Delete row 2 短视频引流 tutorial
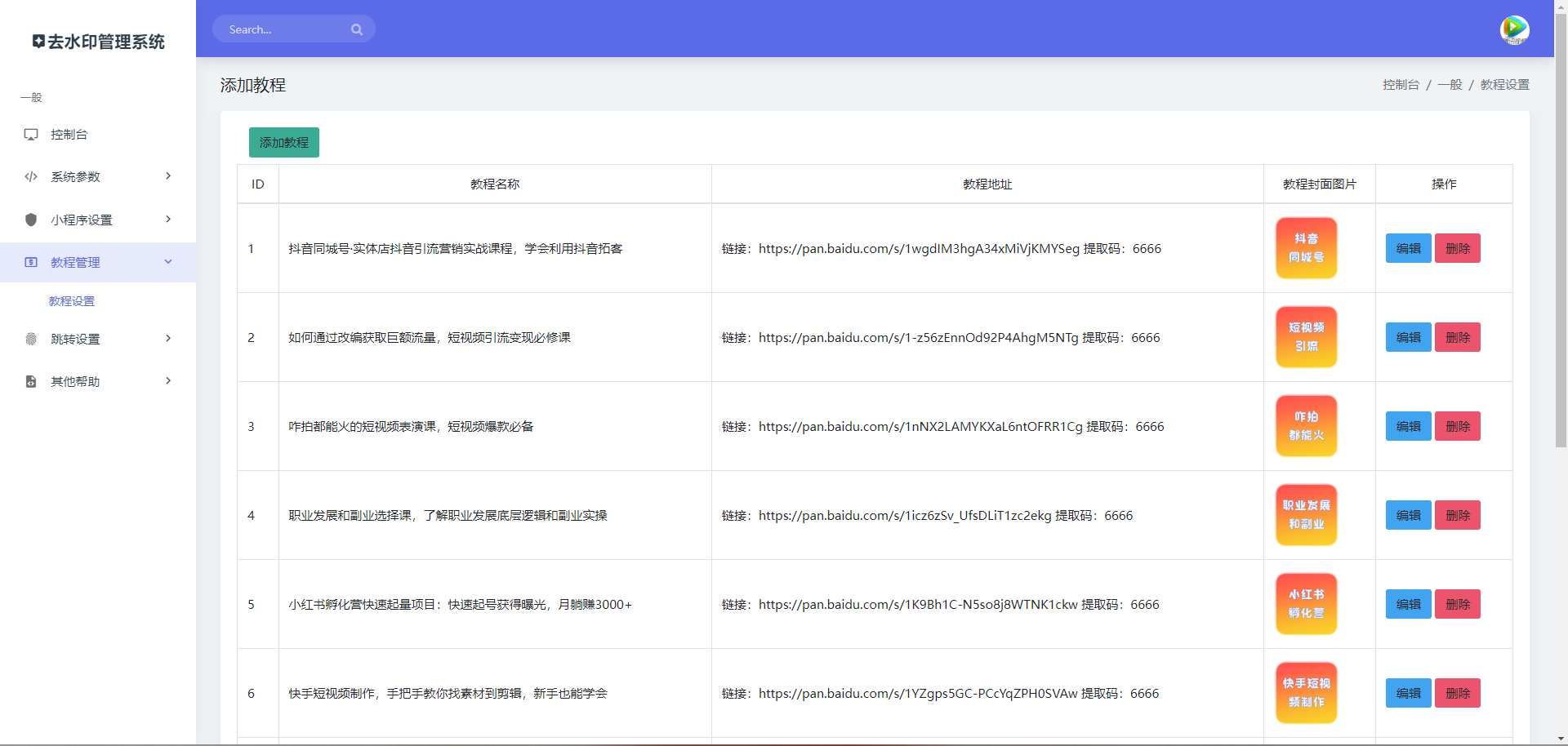Screen dimensions: 1568x746 pos(1458,337)
